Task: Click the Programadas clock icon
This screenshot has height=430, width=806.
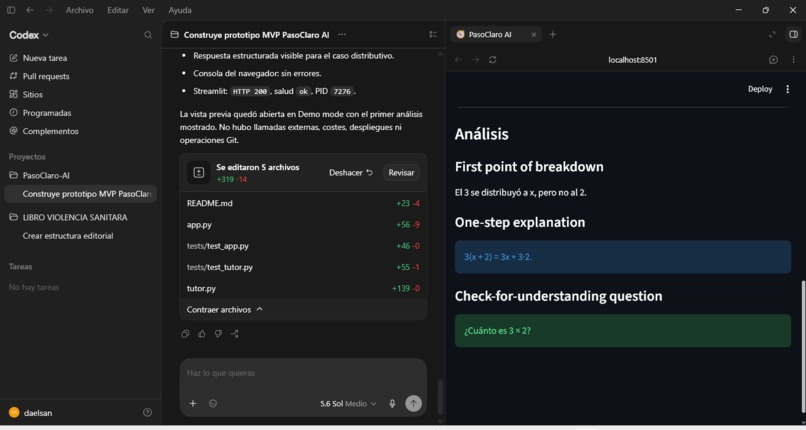Action: pyautogui.click(x=13, y=113)
